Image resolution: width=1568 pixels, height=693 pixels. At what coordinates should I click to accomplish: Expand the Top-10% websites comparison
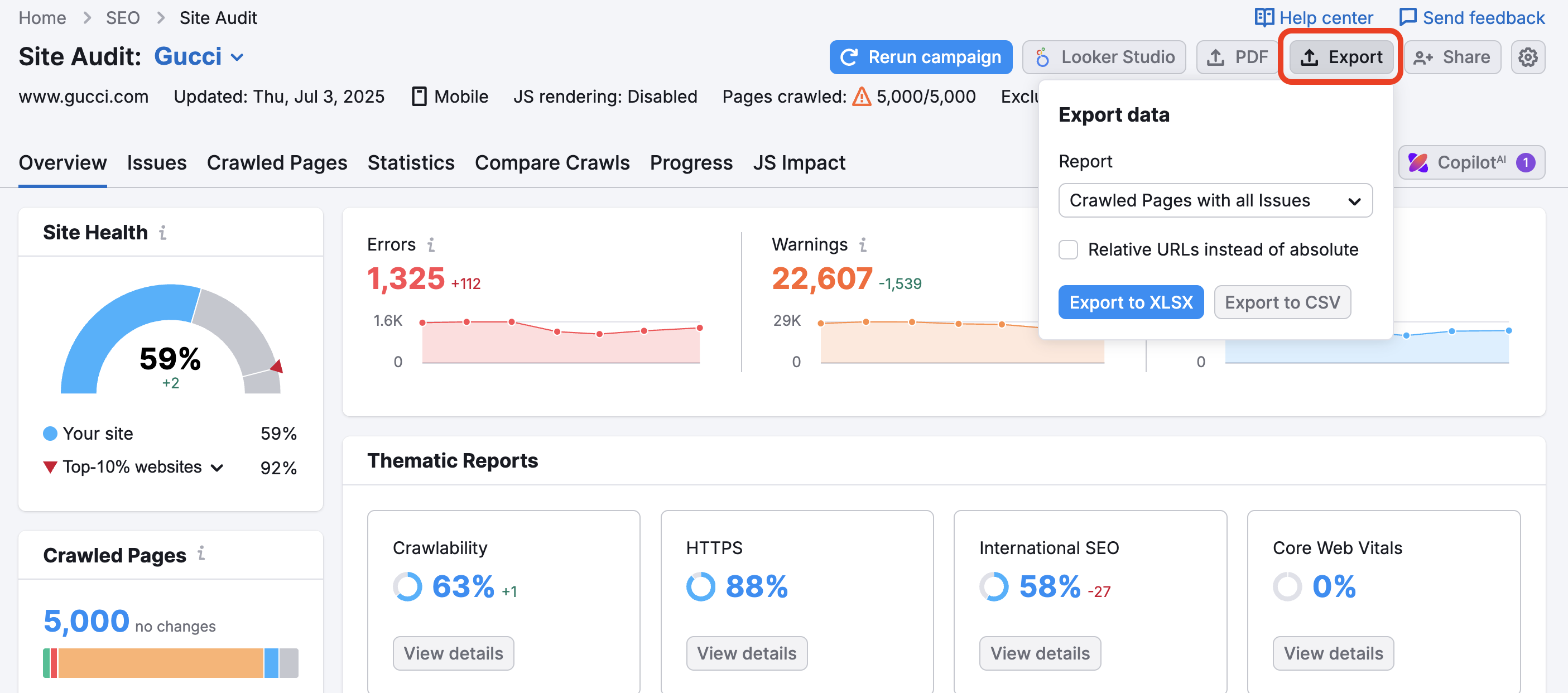(217, 467)
